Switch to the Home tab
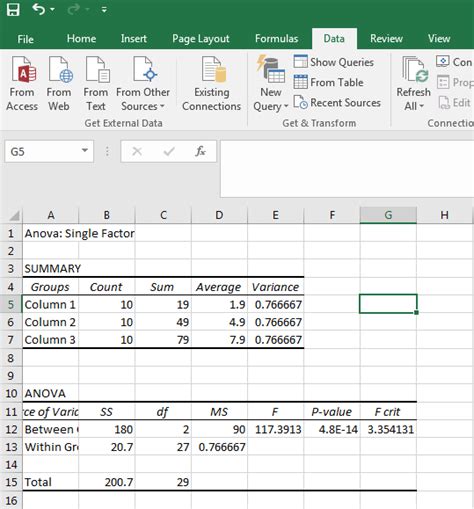The image size is (474, 509). 81,39
